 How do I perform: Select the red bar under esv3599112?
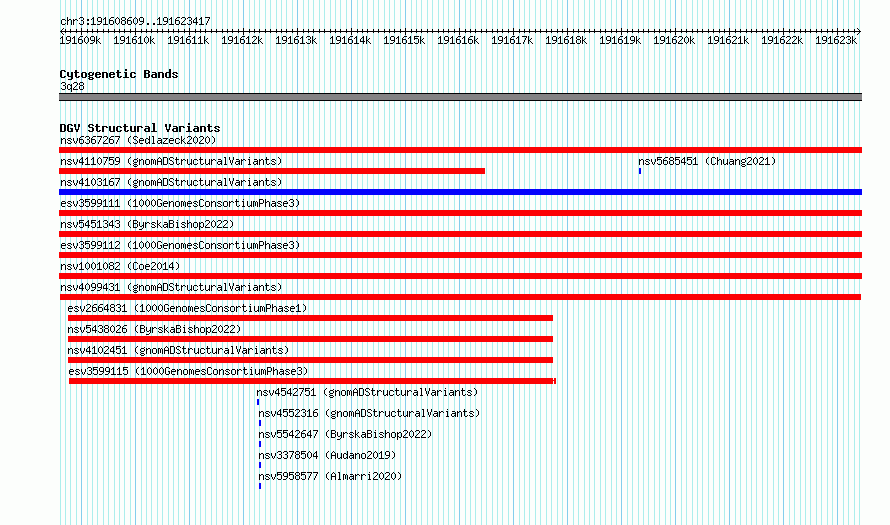pos(460,255)
